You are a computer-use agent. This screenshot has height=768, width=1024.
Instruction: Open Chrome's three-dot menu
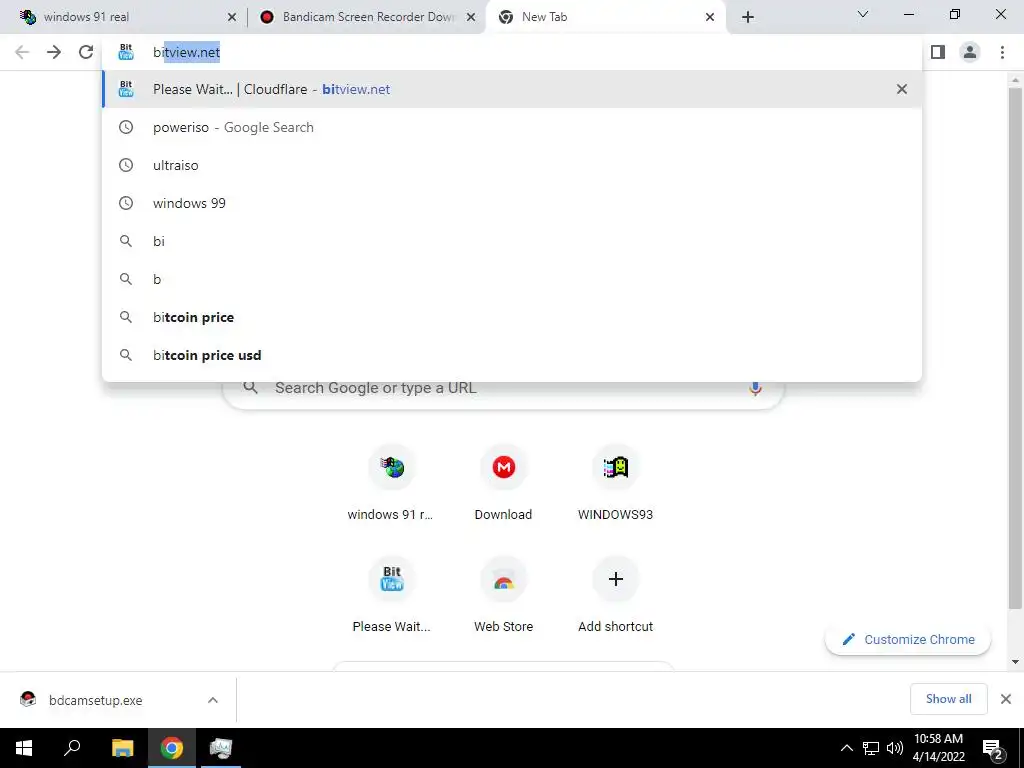click(x=1002, y=52)
